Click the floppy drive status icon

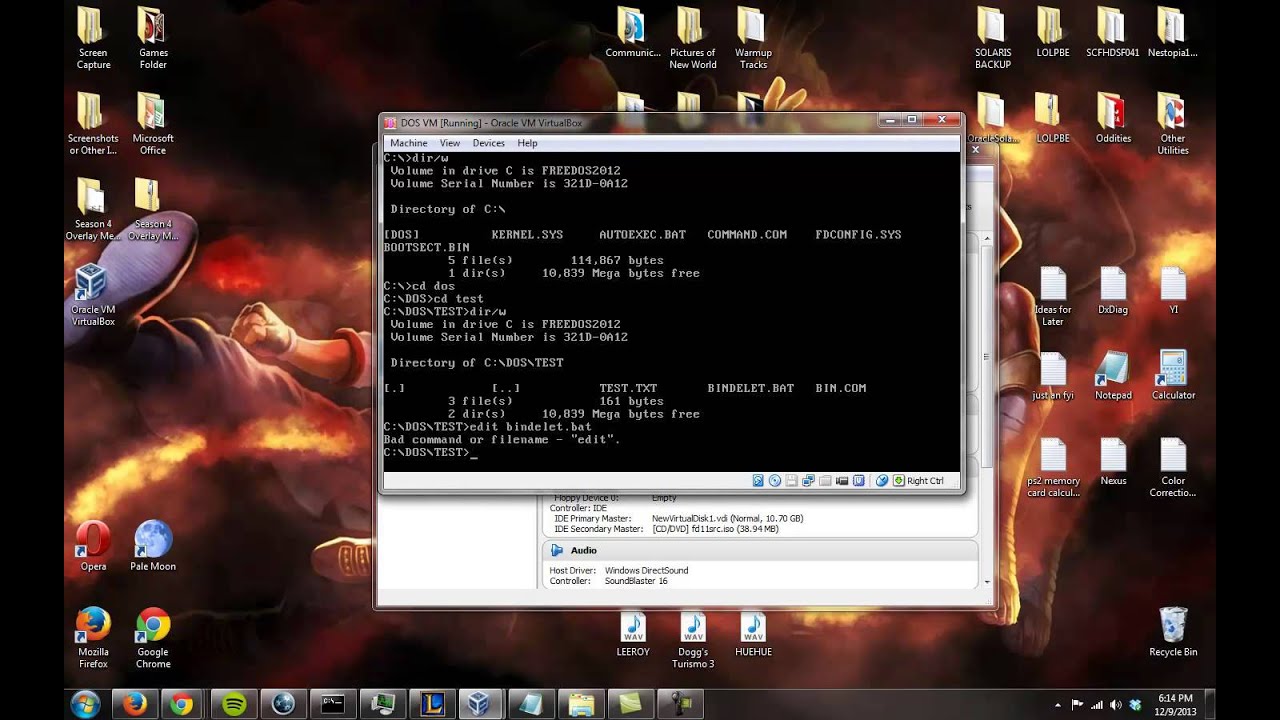click(x=791, y=481)
